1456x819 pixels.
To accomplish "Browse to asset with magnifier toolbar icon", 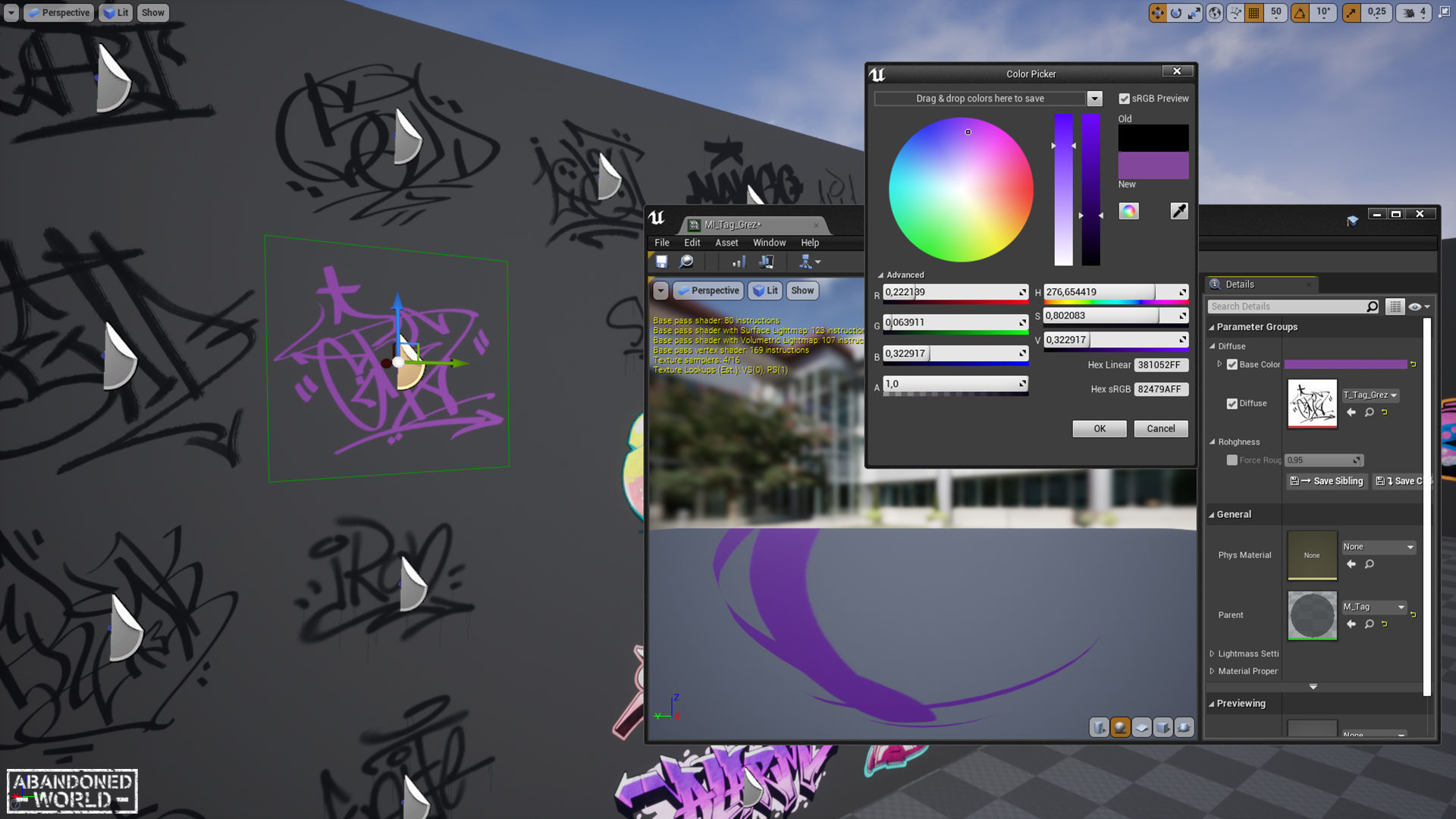I will pos(686,262).
